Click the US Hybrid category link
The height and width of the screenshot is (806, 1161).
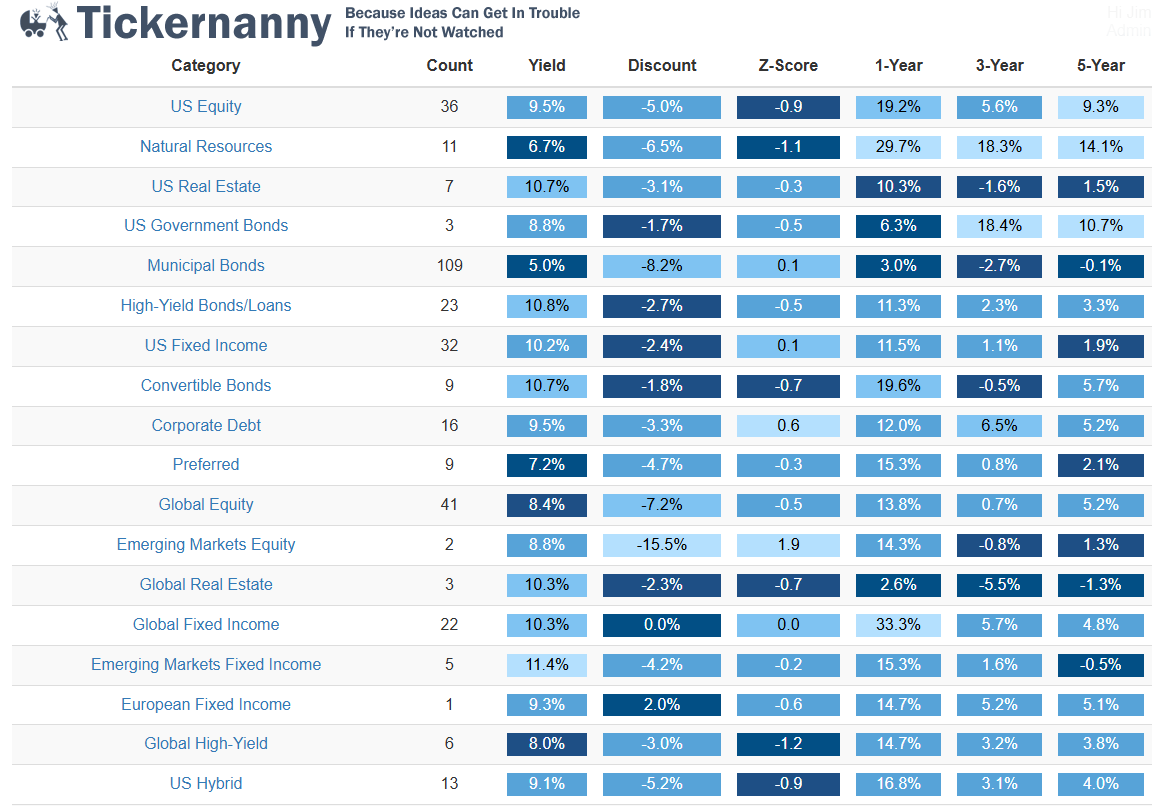206,784
